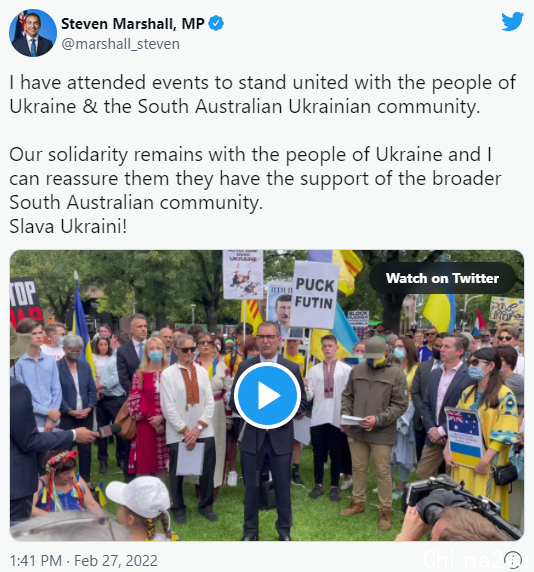Image resolution: width=534 pixels, height=572 pixels.
Task: Open the @marshall_steven handle link
Action: [120, 44]
